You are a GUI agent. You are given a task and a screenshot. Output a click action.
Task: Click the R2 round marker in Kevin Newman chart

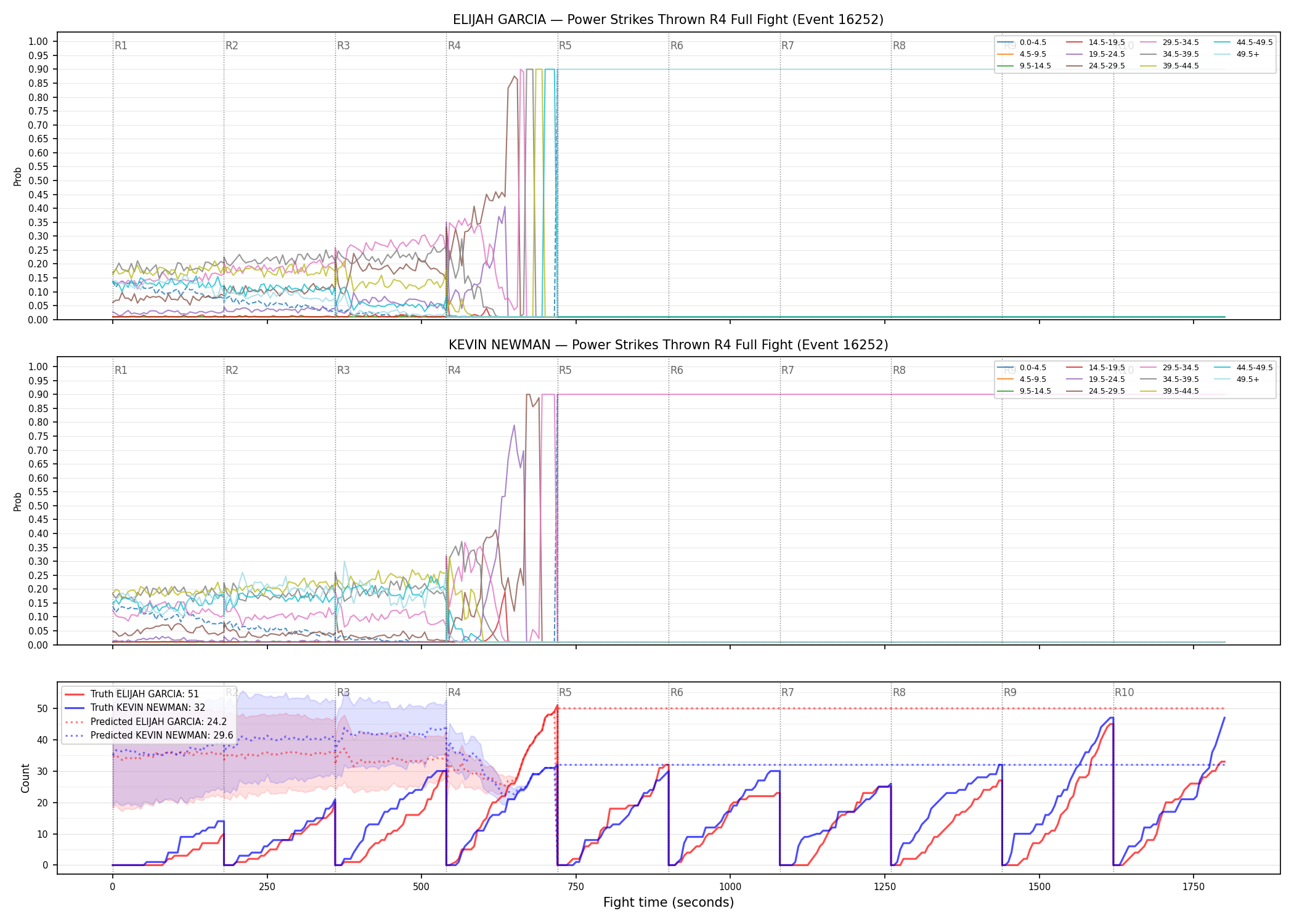tap(232, 370)
